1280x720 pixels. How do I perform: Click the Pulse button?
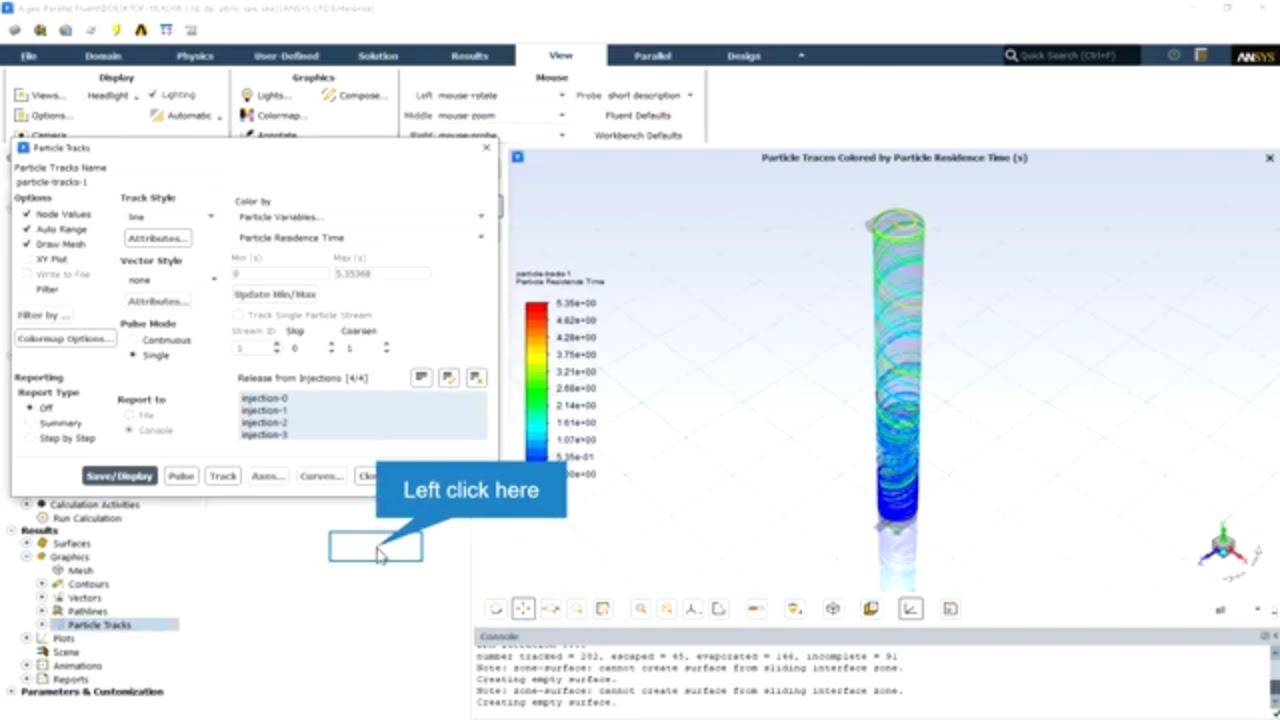[181, 476]
